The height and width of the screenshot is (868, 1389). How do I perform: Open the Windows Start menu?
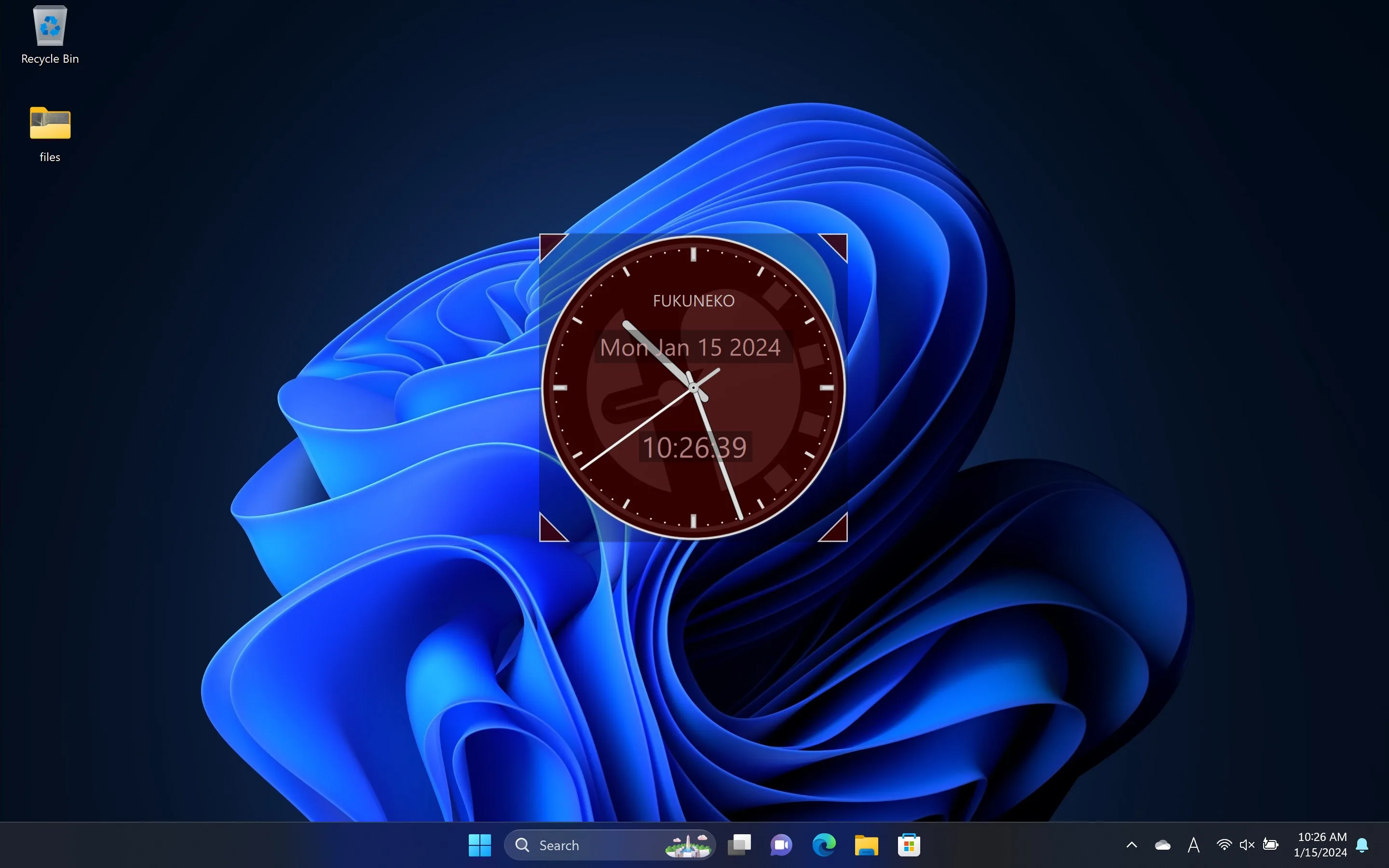point(479,845)
